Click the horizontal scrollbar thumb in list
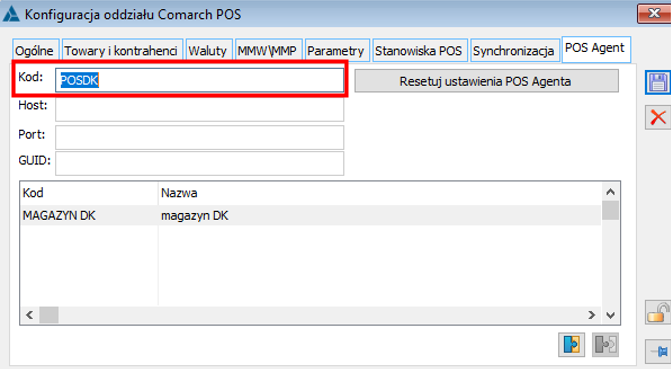The width and height of the screenshot is (671, 369). coord(49,315)
